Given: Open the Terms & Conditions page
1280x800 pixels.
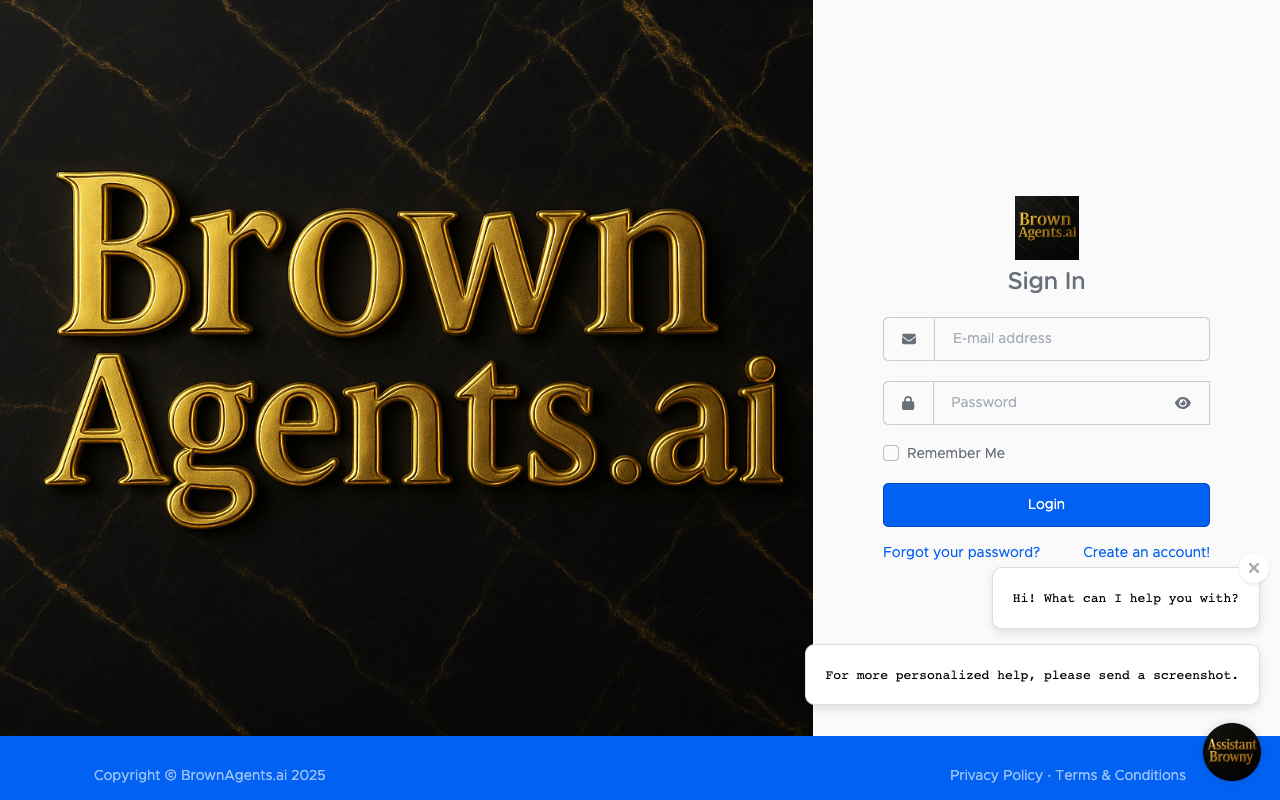Looking at the screenshot, I should pos(1120,774).
